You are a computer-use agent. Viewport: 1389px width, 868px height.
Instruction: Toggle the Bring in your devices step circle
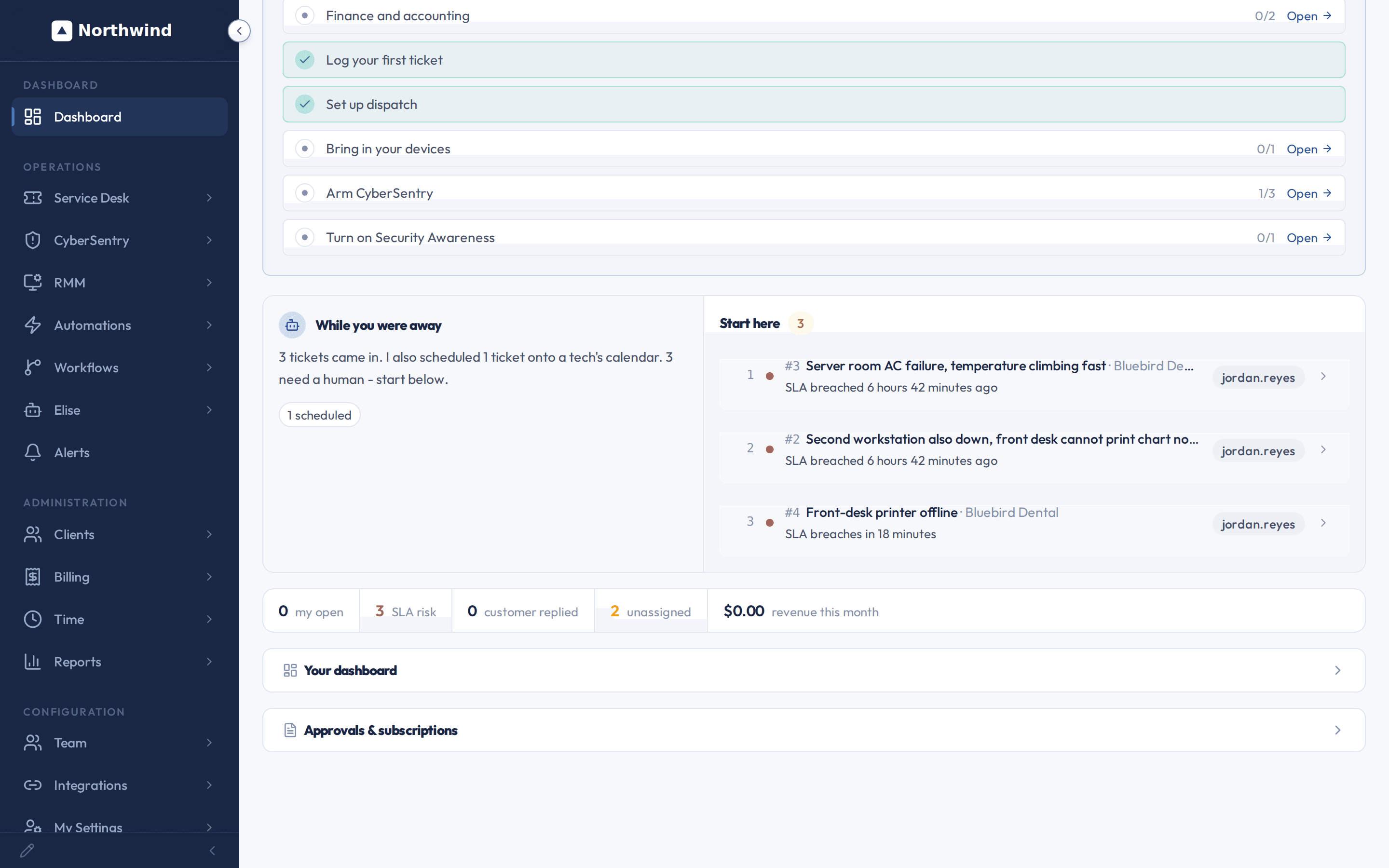(x=305, y=149)
